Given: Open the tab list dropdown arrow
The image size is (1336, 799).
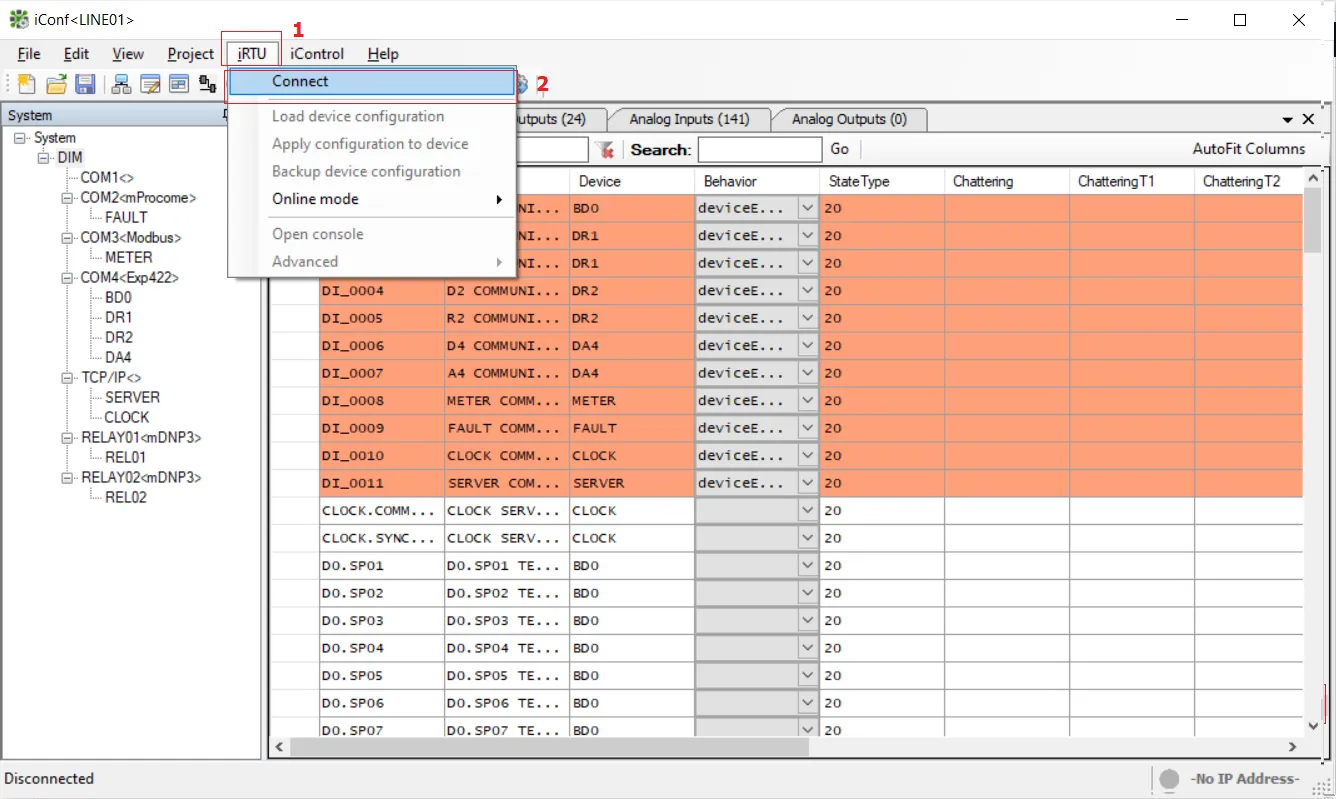Looking at the screenshot, I should 1288,120.
